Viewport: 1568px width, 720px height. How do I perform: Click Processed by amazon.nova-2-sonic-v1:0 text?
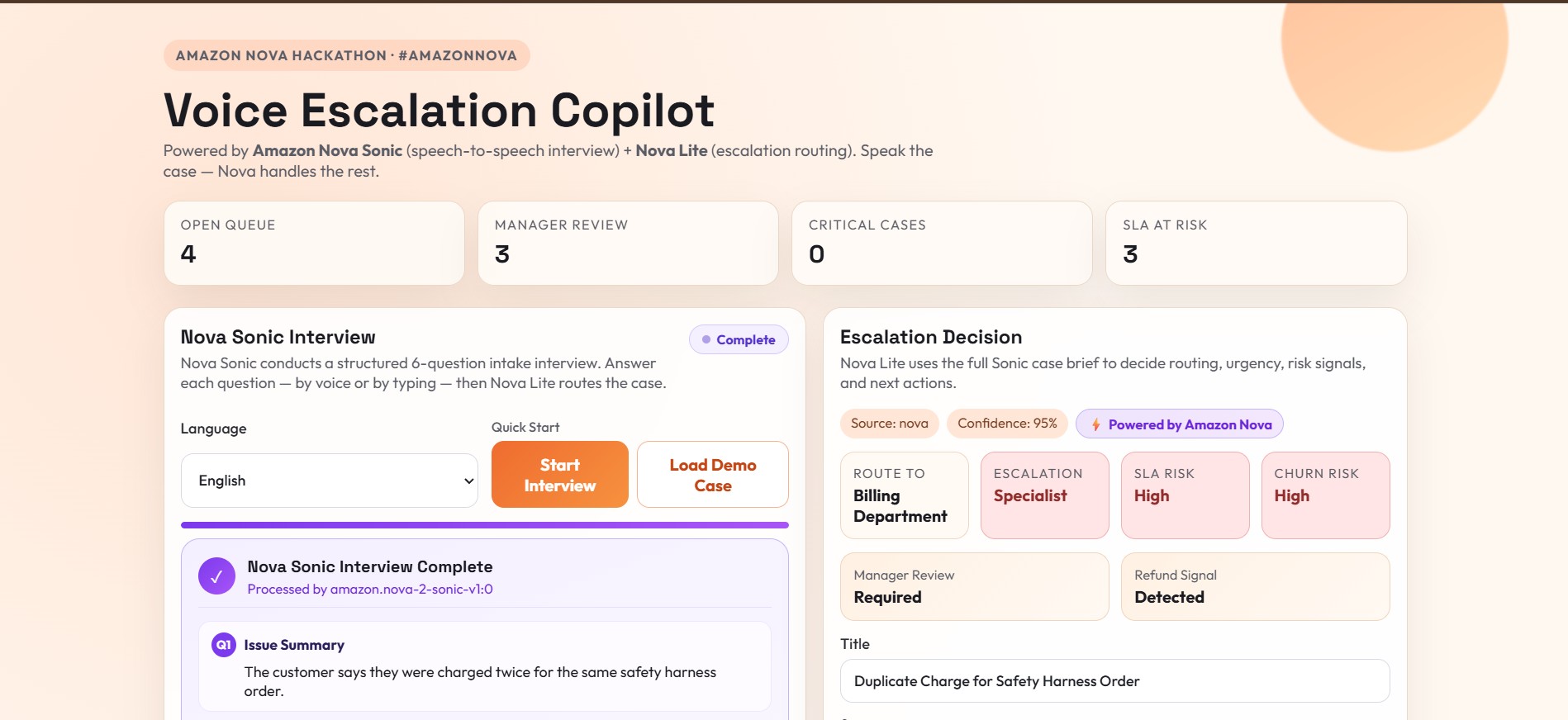pyautogui.click(x=370, y=590)
